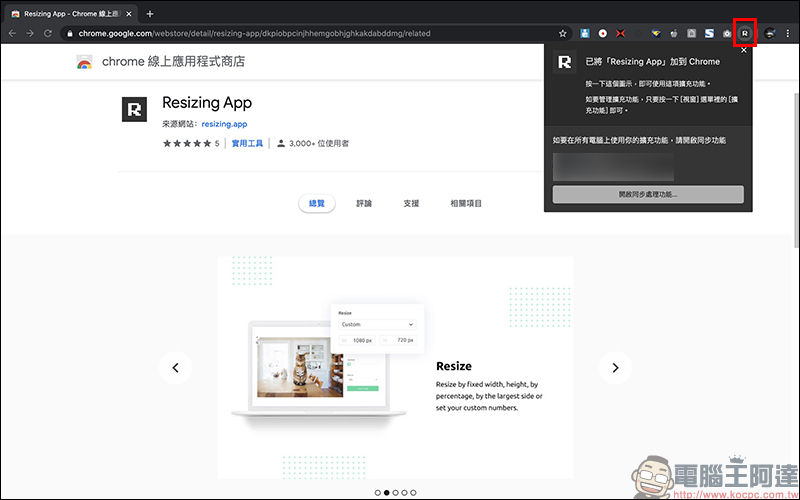Select third carousel dot indicator

(x=395, y=493)
